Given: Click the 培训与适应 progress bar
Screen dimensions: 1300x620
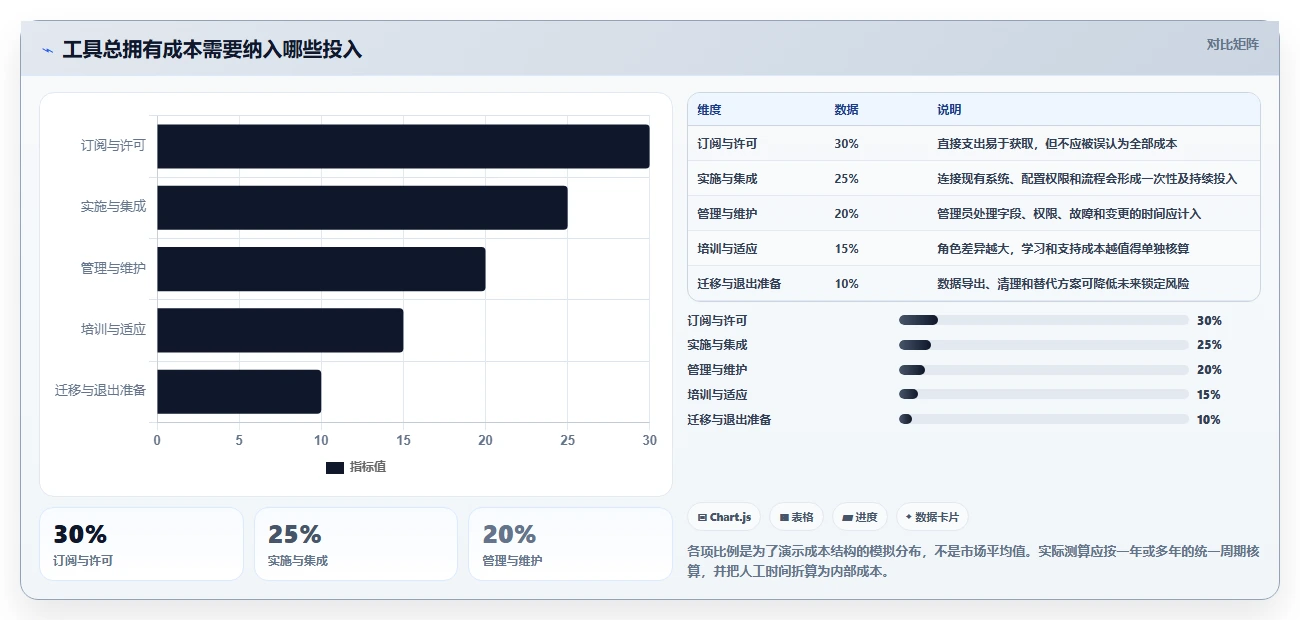Looking at the screenshot, I should 1044,395.
